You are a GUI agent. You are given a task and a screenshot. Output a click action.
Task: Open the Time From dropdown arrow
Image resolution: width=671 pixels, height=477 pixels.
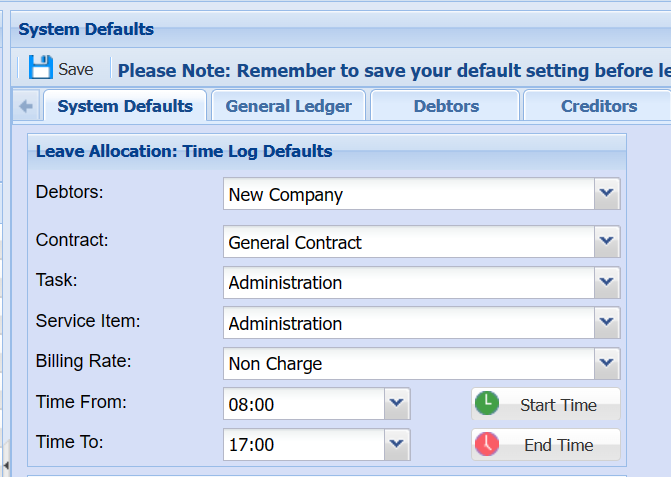pyautogui.click(x=397, y=404)
